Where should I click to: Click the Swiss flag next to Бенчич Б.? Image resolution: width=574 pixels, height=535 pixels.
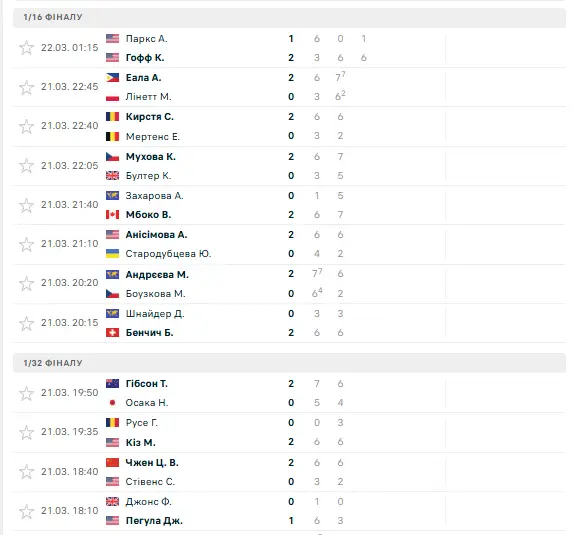tap(112, 332)
